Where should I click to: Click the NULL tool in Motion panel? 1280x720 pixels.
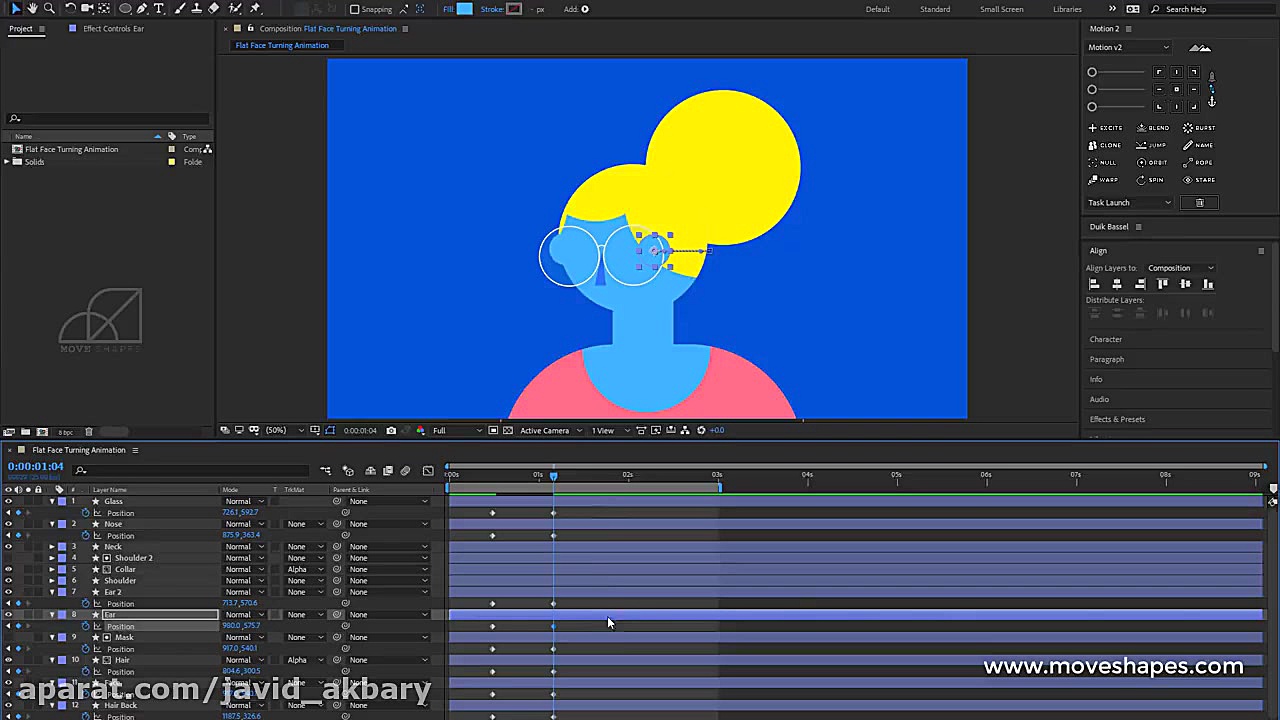point(1105,162)
